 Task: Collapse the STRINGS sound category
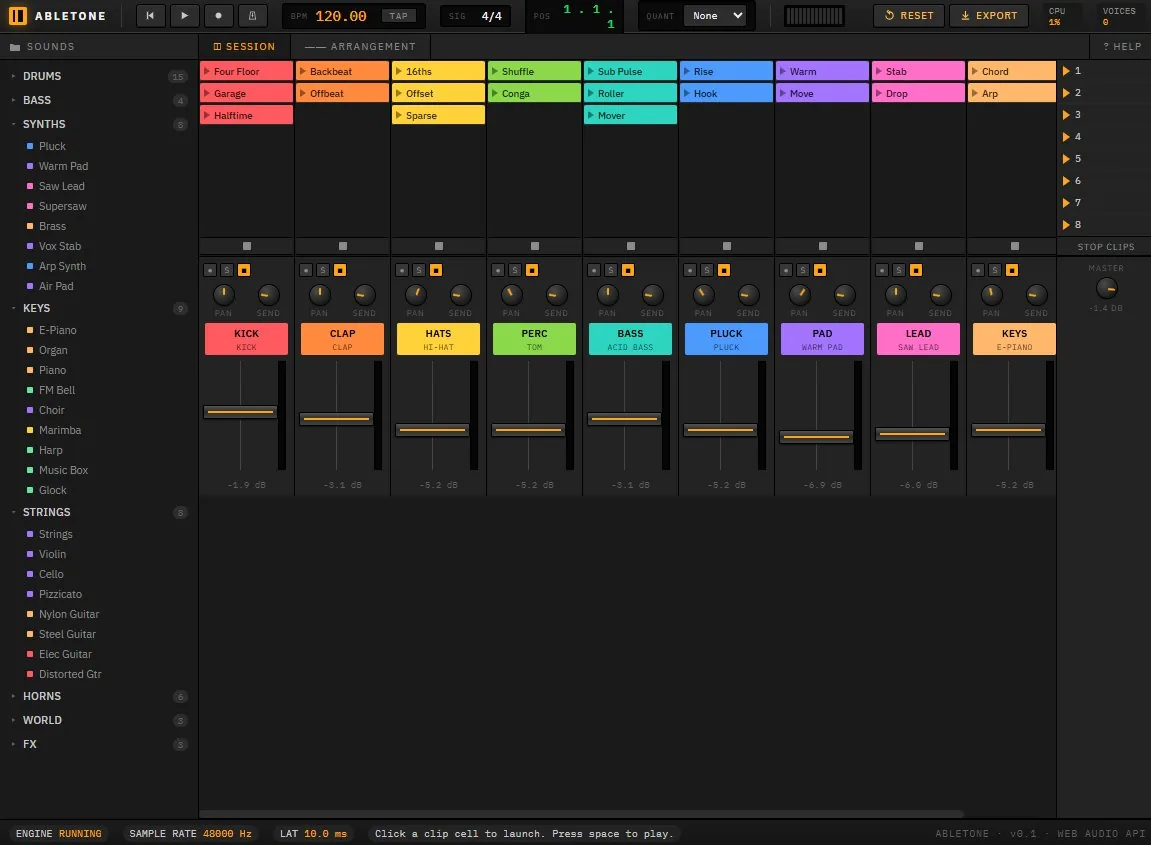point(99,512)
